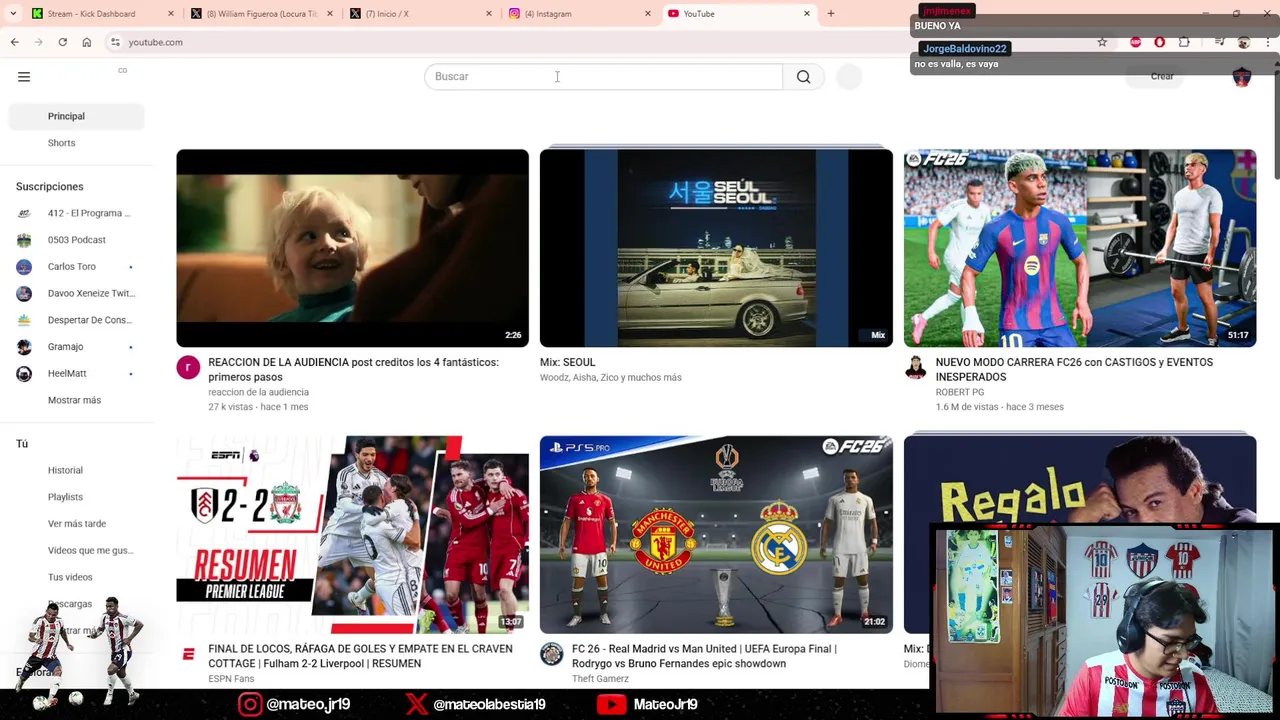The width and height of the screenshot is (1280, 720).
Task: Bookmark this page with the star icon
Action: click(1102, 42)
